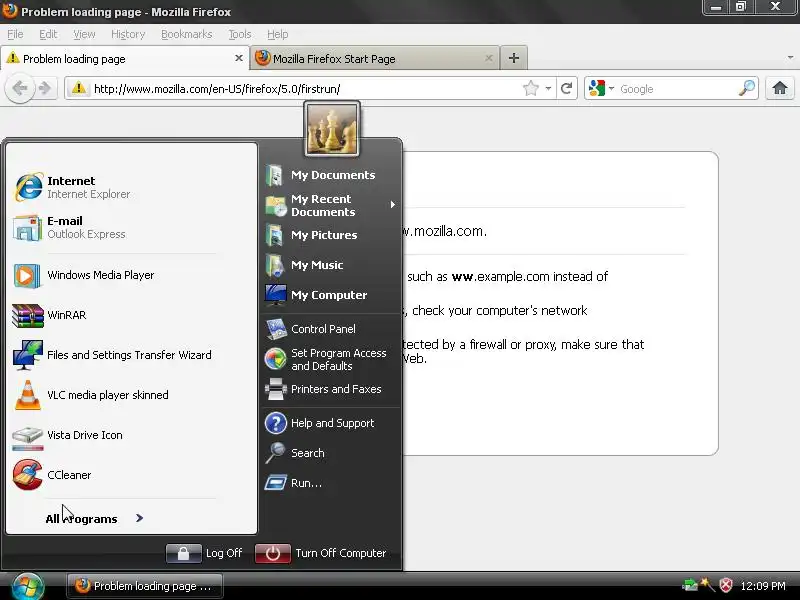
Task: Open the Help menu
Action: click(x=278, y=34)
